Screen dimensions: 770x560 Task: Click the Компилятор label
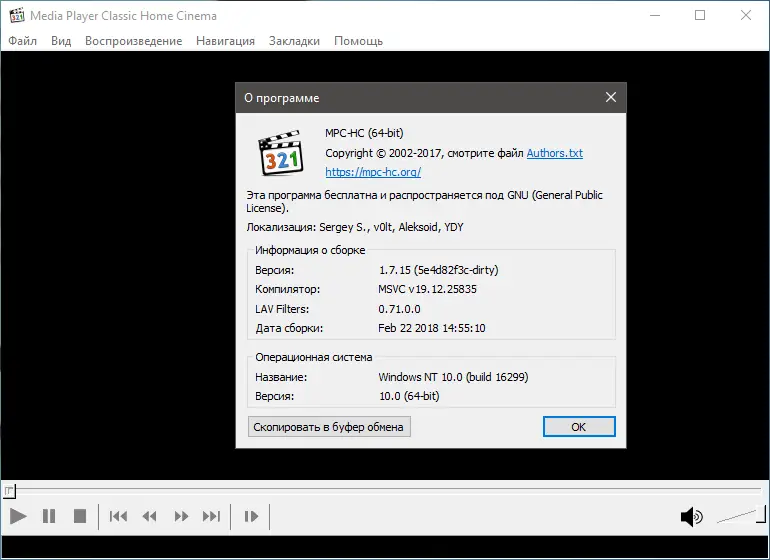point(287,289)
